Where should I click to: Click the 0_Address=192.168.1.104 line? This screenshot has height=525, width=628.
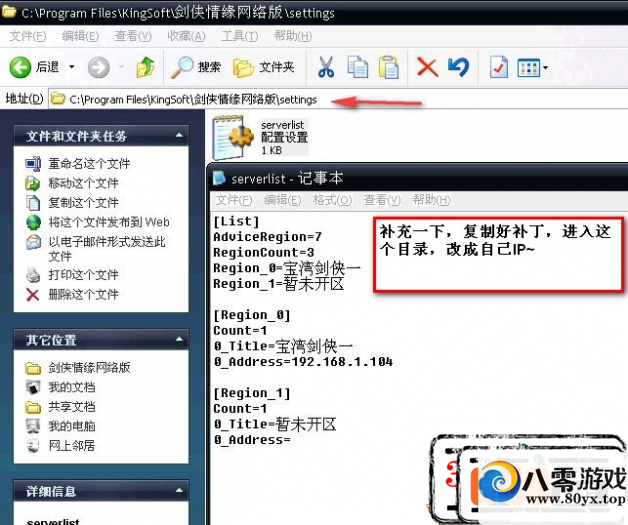303,362
